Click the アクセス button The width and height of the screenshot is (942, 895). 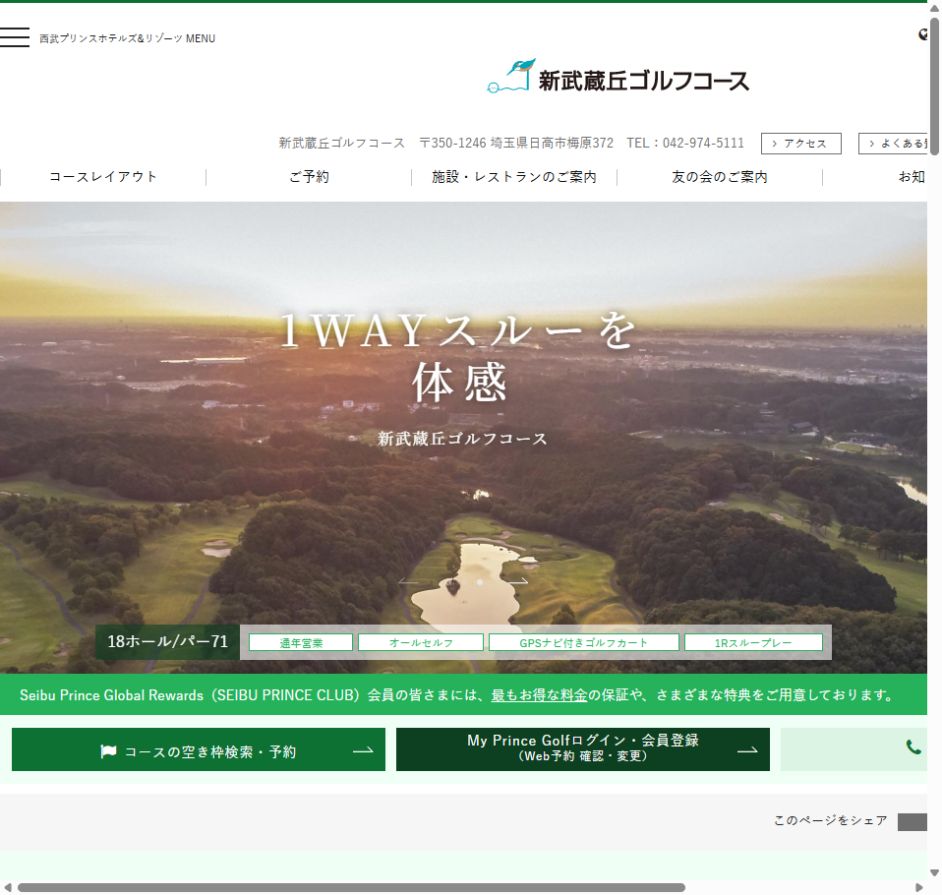coord(801,143)
